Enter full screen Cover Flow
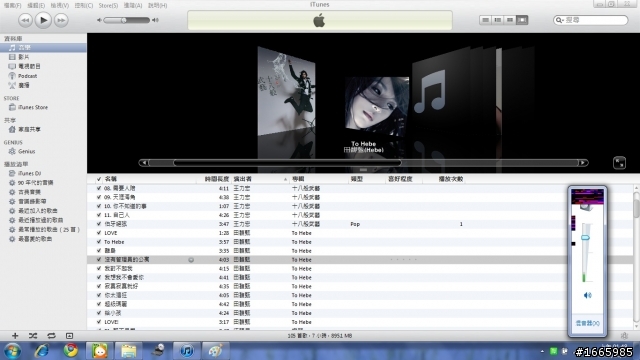The width and height of the screenshot is (640, 360). pyautogui.click(x=619, y=163)
